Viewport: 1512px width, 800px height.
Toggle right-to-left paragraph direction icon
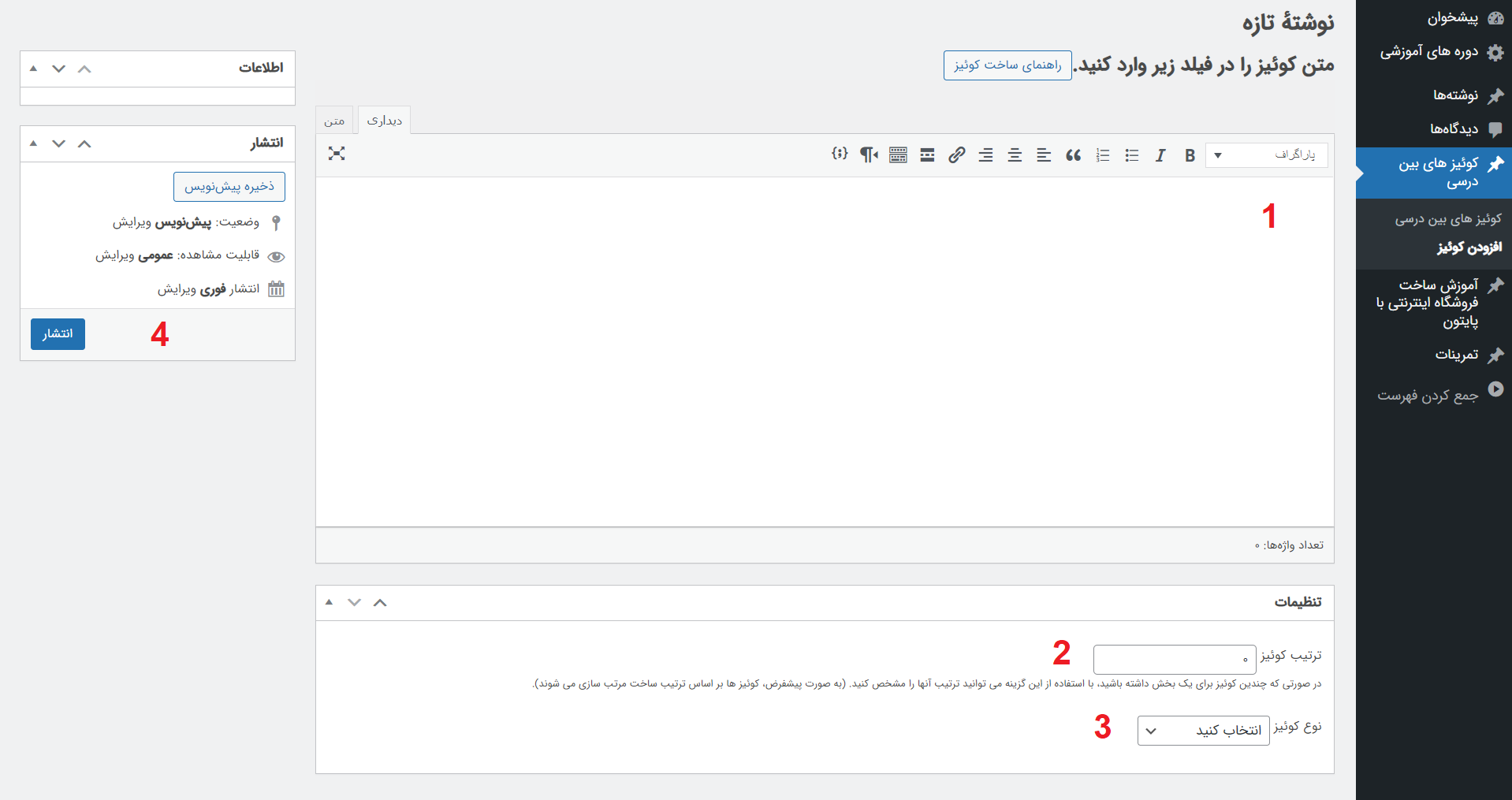tap(869, 155)
